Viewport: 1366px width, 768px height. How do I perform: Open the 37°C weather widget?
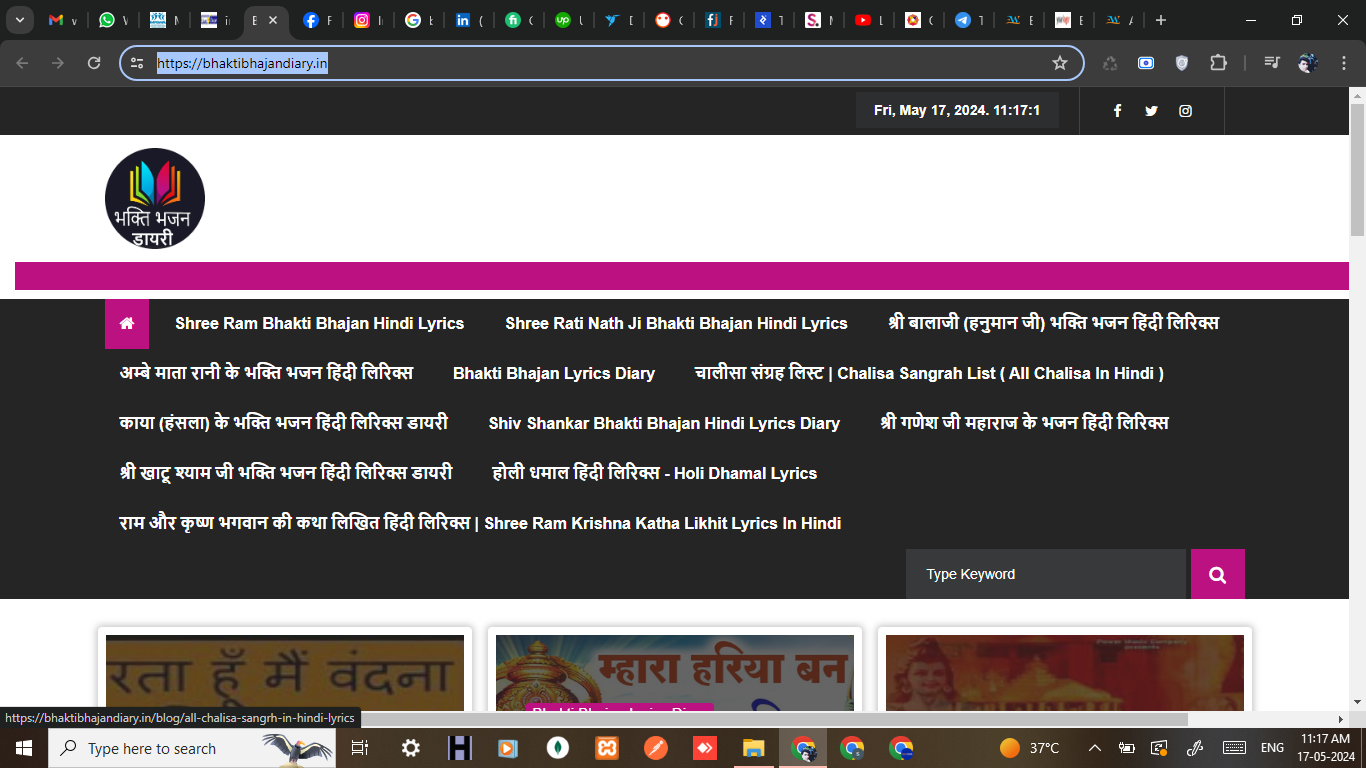tap(1030, 748)
